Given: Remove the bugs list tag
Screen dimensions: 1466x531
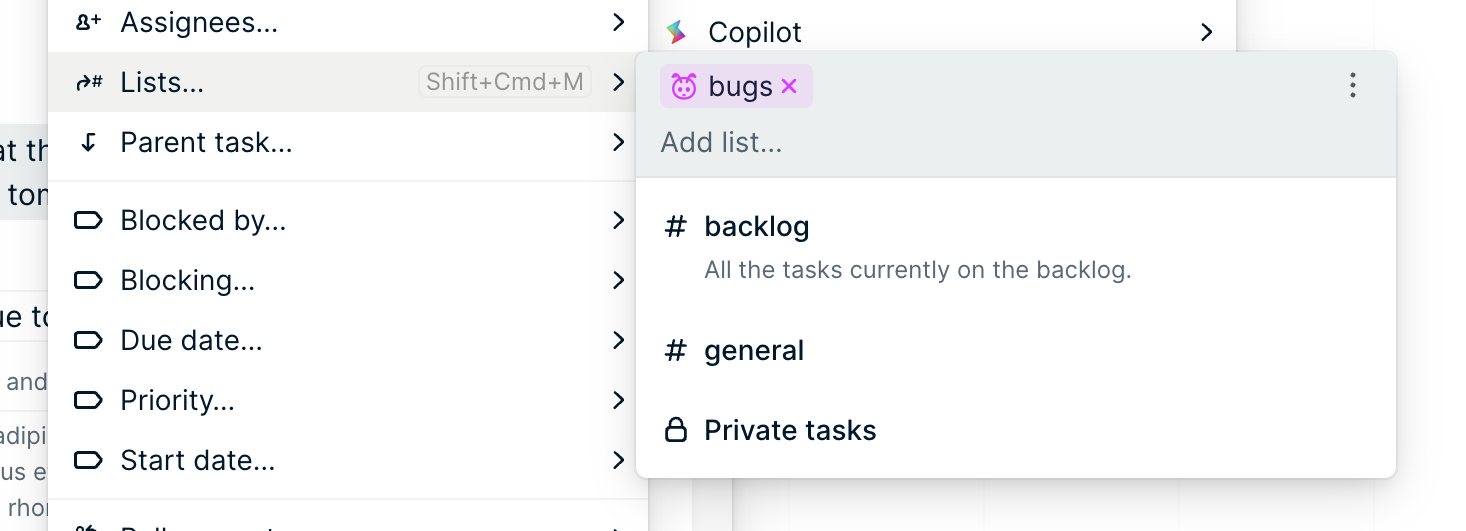Looking at the screenshot, I should point(789,87).
